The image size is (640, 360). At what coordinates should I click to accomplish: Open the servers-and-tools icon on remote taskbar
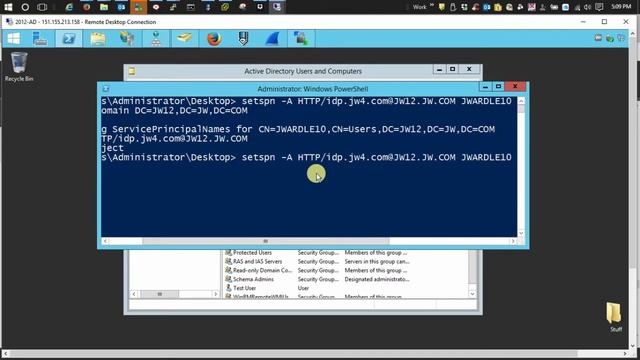[x=127, y=39]
